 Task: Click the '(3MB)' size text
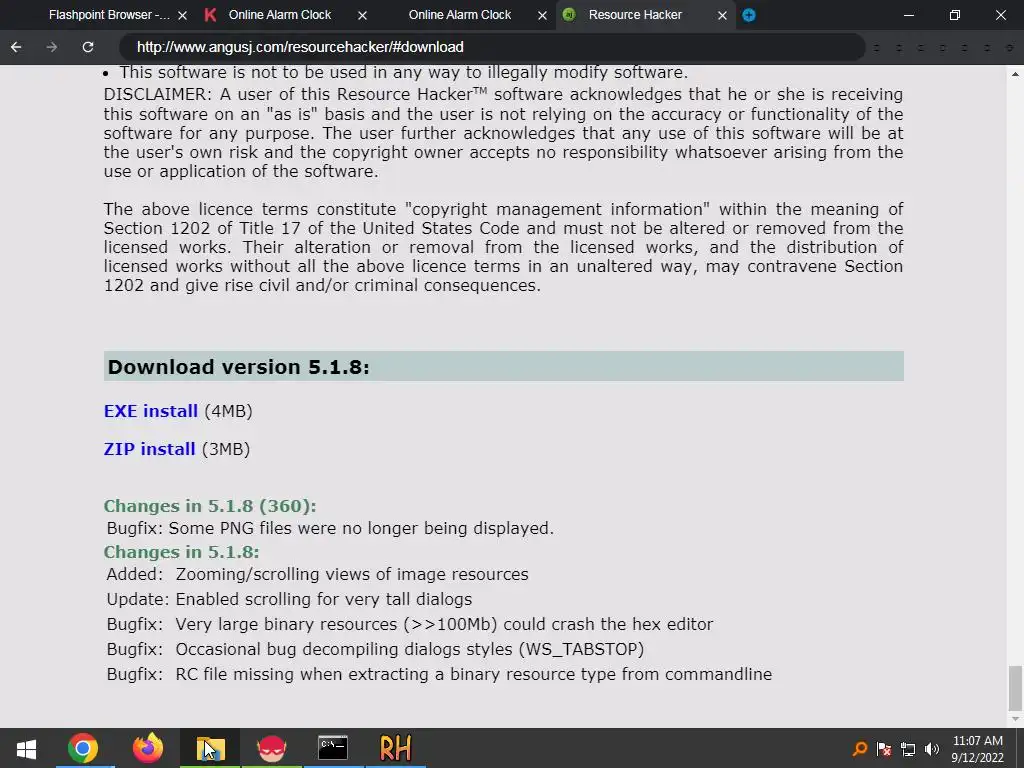coord(225,449)
